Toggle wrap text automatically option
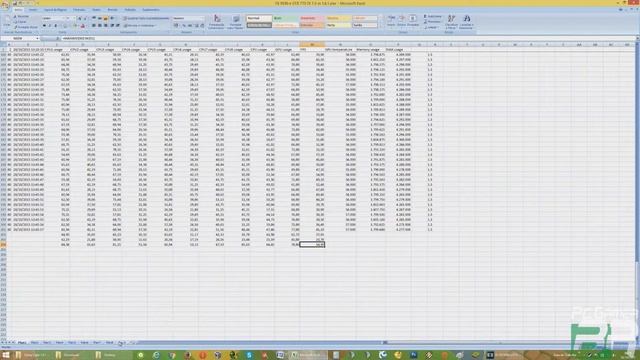Image resolution: width=640 pixels, height=360 pixels. coord(146,18)
